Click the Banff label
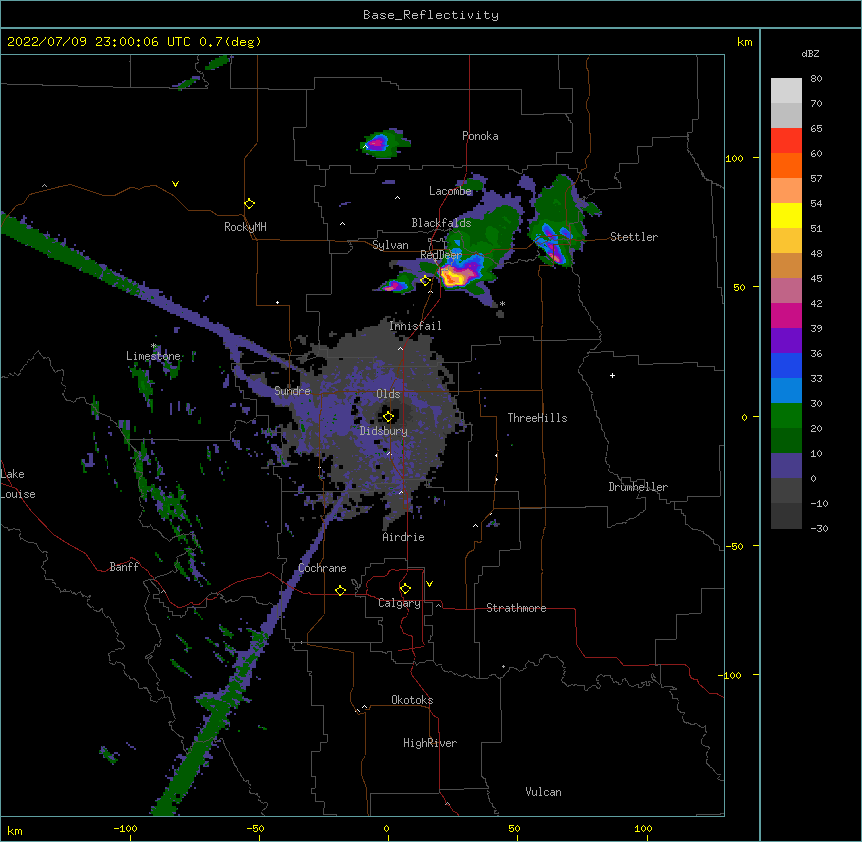The width and height of the screenshot is (862, 842). pos(124,567)
